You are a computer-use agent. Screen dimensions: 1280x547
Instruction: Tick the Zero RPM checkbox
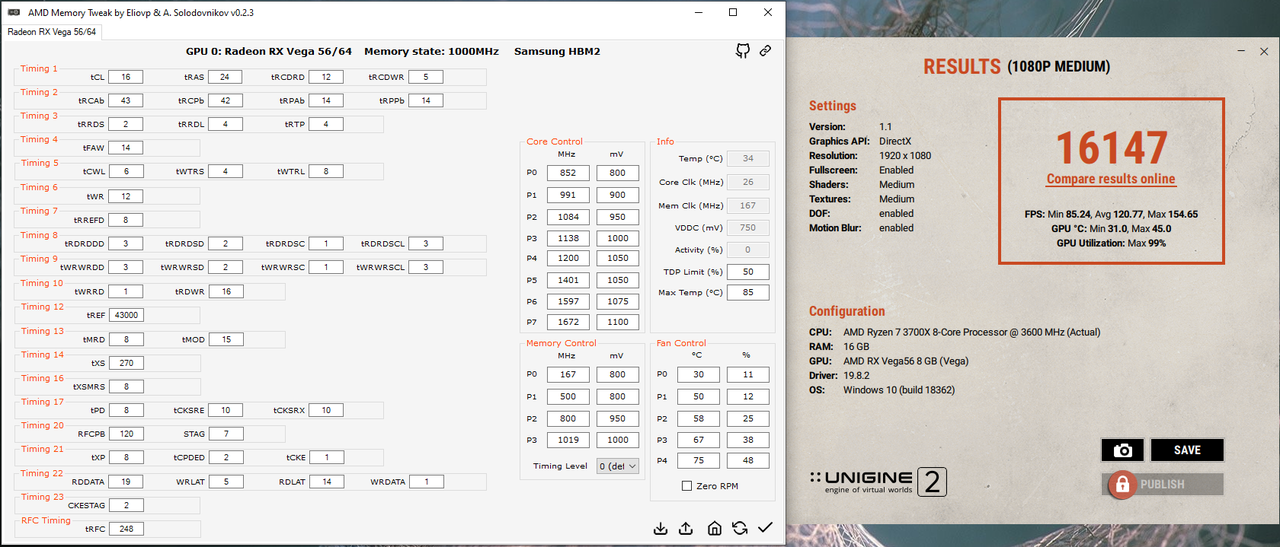pos(686,486)
